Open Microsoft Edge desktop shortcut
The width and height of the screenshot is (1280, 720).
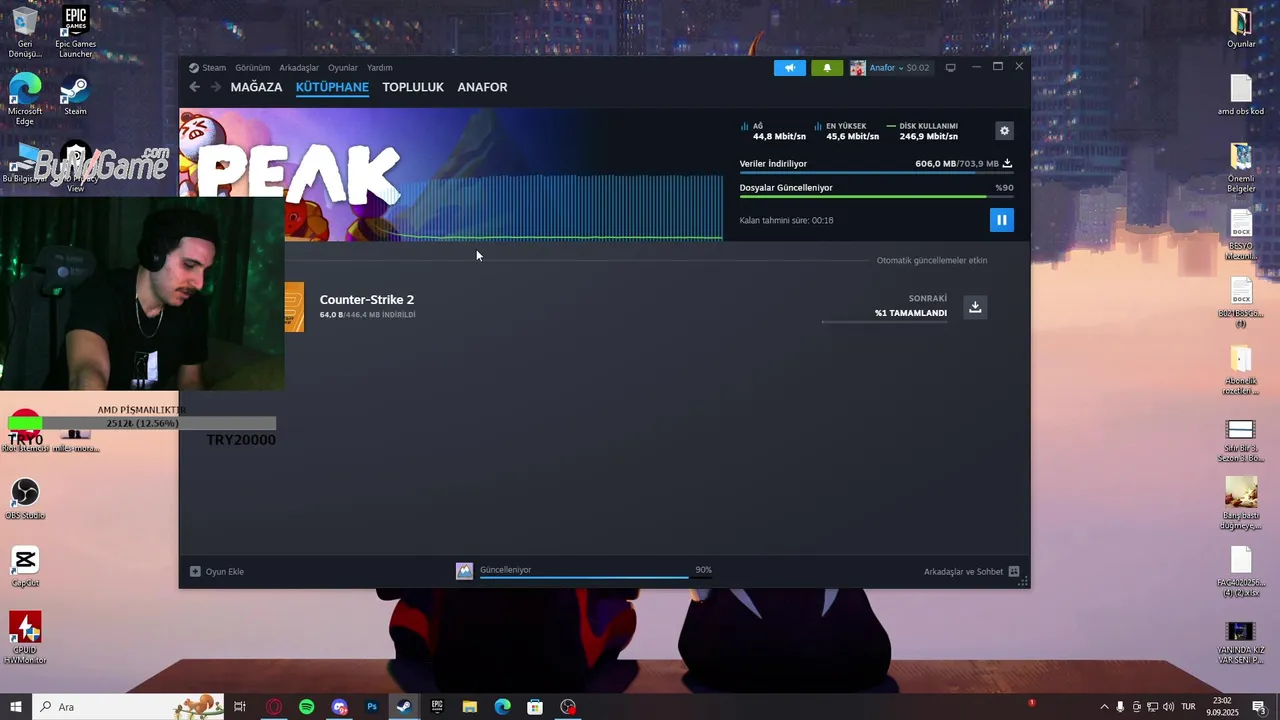coord(25,100)
